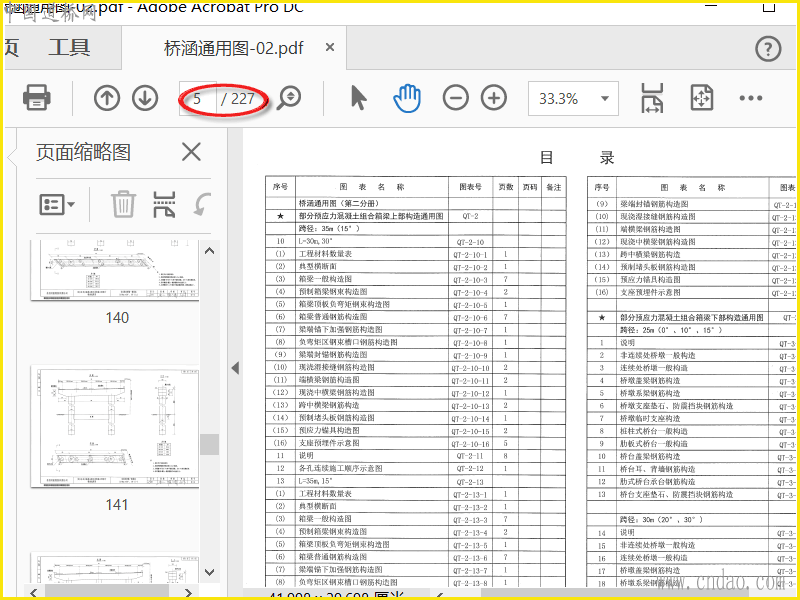
Task: Open the find text magnifier tool
Action: coord(289,97)
